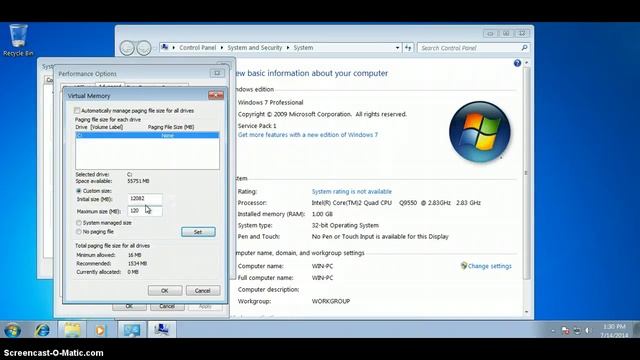Screen dimensions: 640x360
Task: Open the blue Help question mark icon
Action: pyautogui.click(x=517, y=63)
